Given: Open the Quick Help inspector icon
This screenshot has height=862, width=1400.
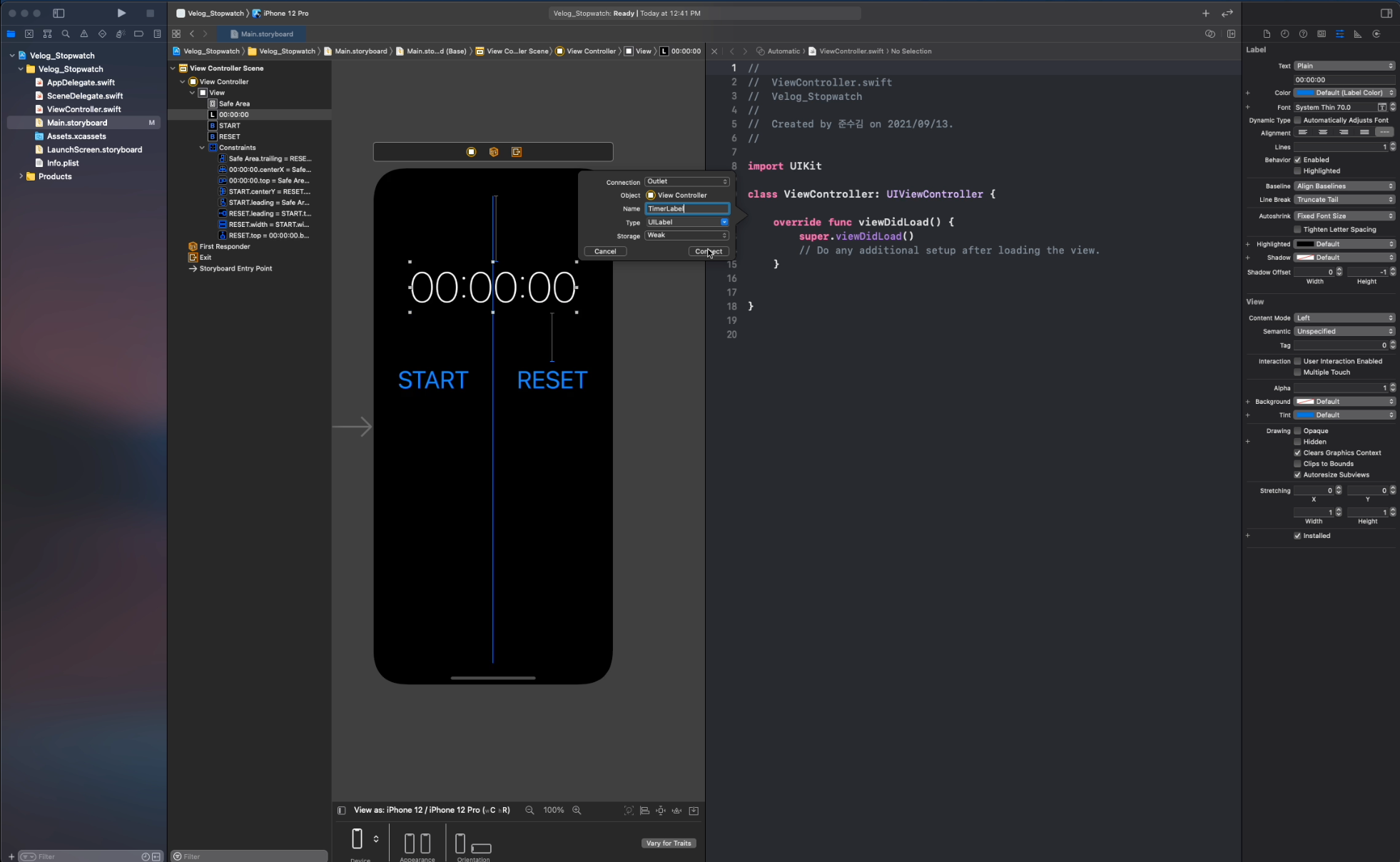Looking at the screenshot, I should (1303, 34).
